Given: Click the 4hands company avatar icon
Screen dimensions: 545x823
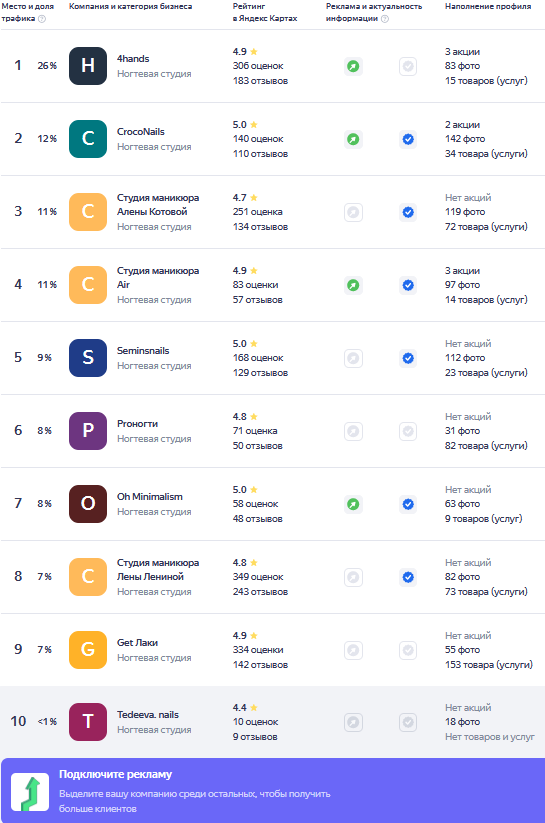Looking at the screenshot, I should [x=88, y=66].
